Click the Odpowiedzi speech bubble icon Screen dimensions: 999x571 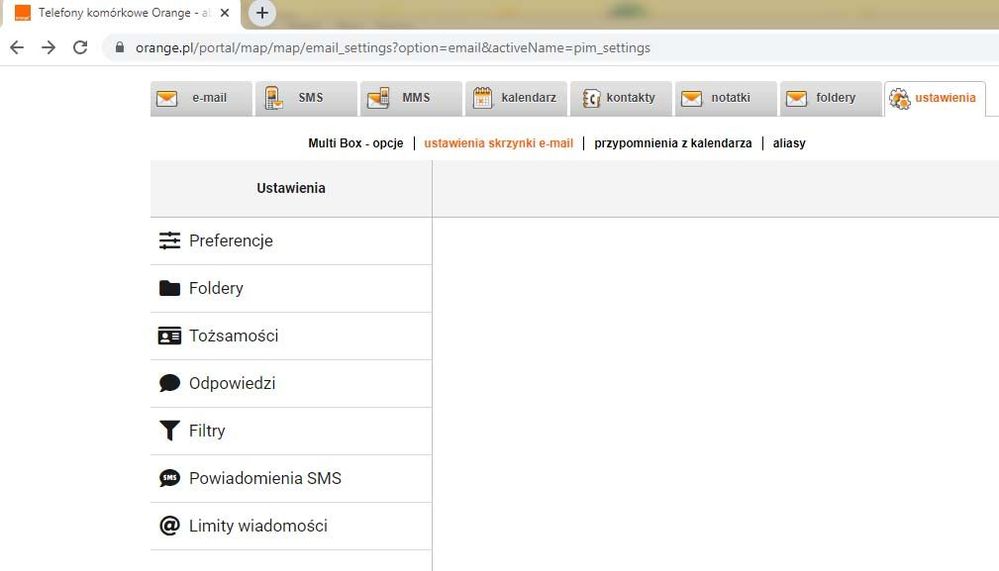[x=169, y=383]
